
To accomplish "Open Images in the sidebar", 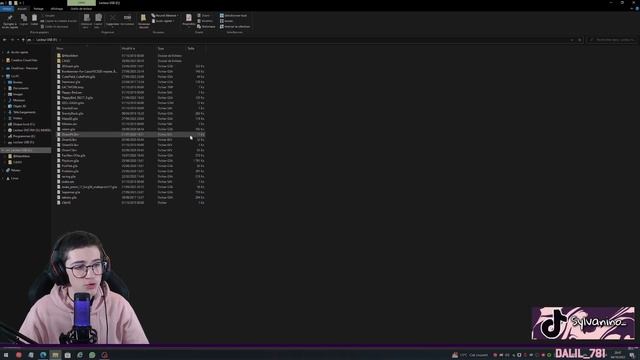I will point(18,94).
